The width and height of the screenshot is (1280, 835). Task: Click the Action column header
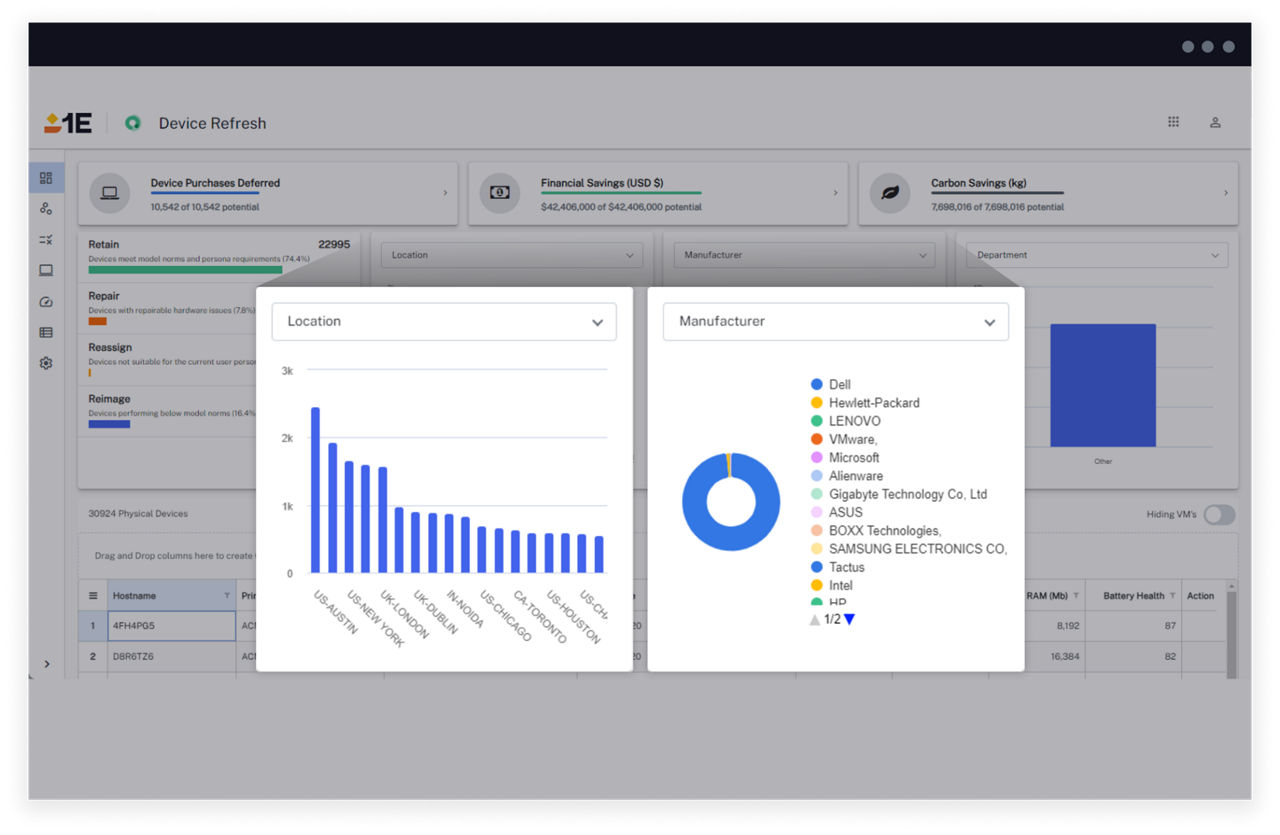pyautogui.click(x=1200, y=596)
